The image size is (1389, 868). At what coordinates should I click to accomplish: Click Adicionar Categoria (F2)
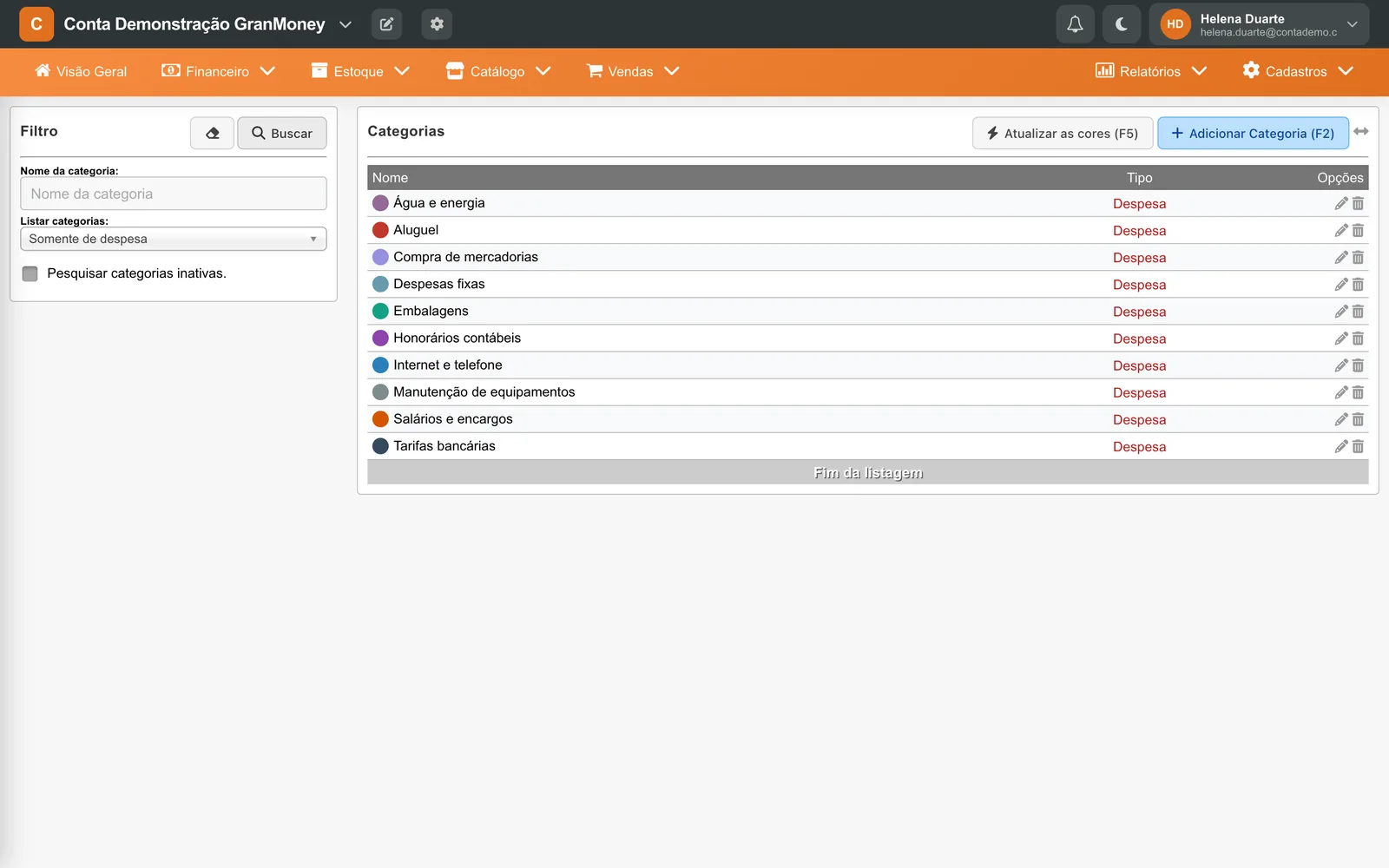1253,134
